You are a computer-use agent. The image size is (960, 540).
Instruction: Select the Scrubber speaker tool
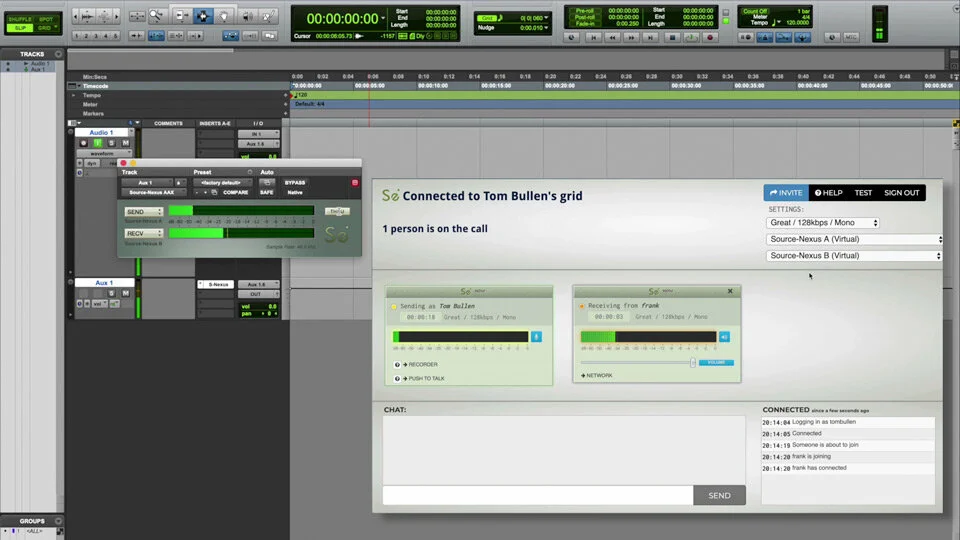tap(247, 16)
